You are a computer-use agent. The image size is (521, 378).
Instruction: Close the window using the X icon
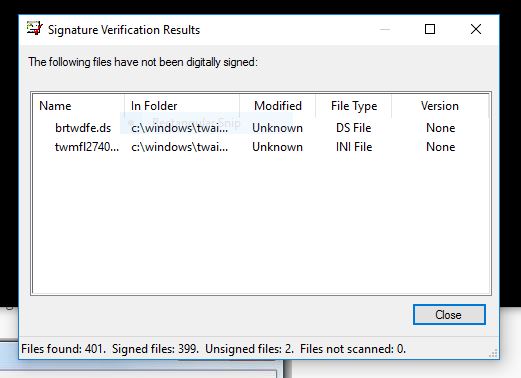pos(476,29)
